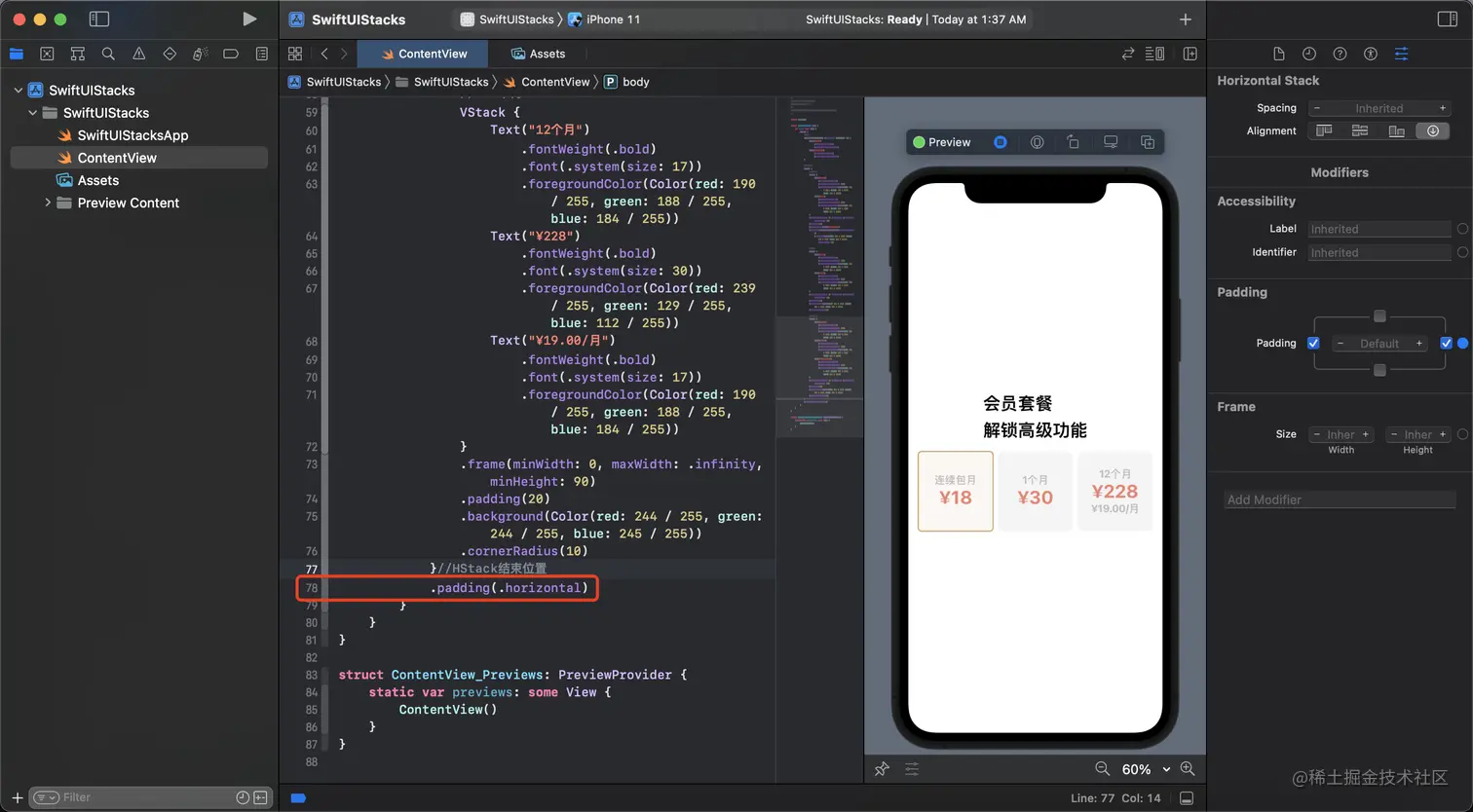This screenshot has width=1473, height=812.
Task: Zoom out the preview canvas
Action: (x=1102, y=768)
